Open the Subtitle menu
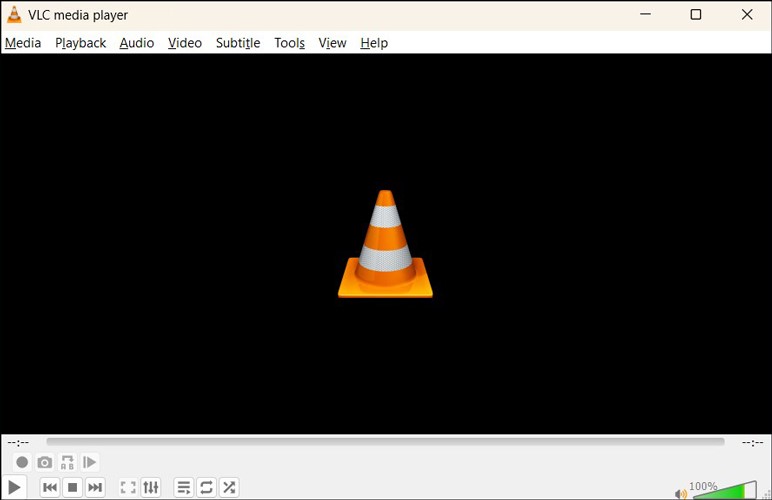 pos(238,43)
